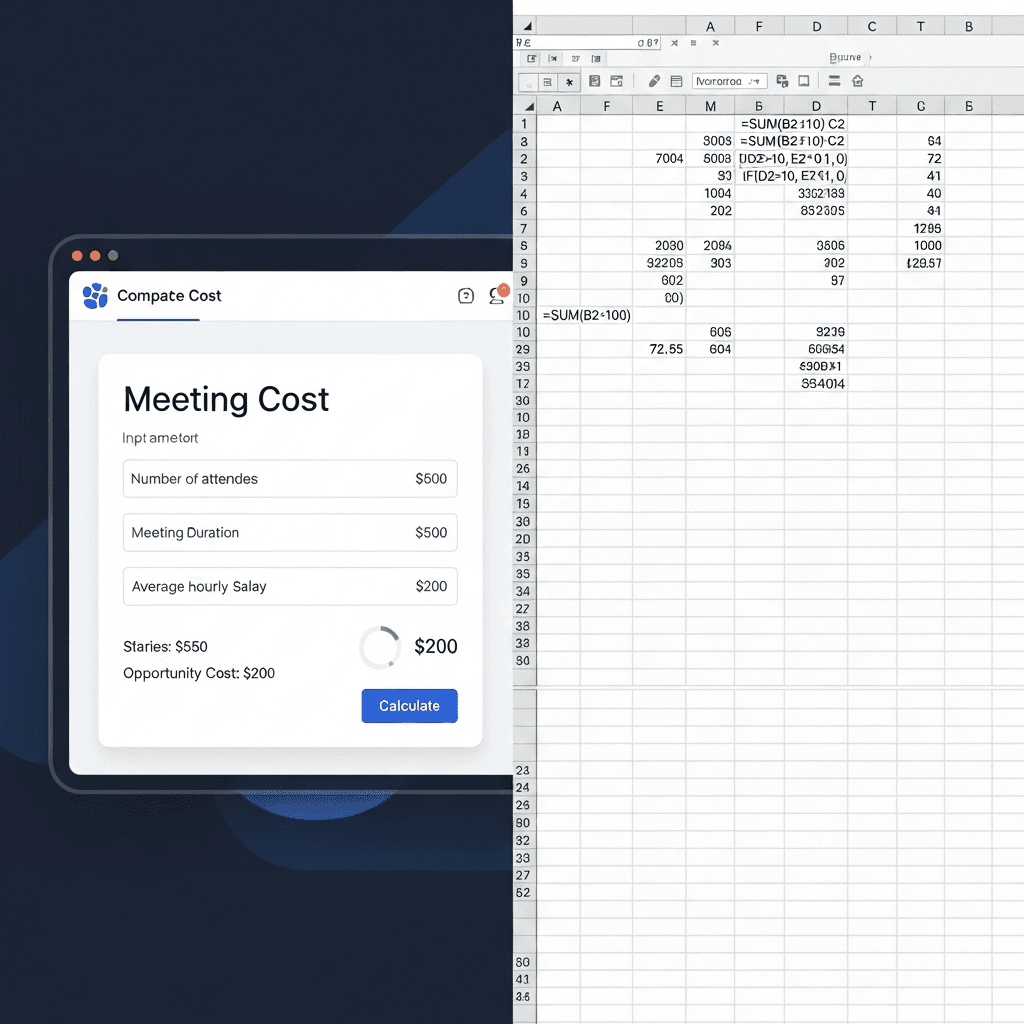Open the help icon in the Compate Cost header
This screenshot has height=1024, width=1024.
pos(466,296)
